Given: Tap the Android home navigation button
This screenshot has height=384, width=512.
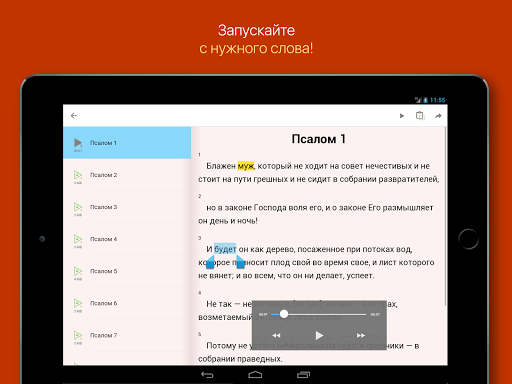Looking at the screenshot, I should 255,375.
